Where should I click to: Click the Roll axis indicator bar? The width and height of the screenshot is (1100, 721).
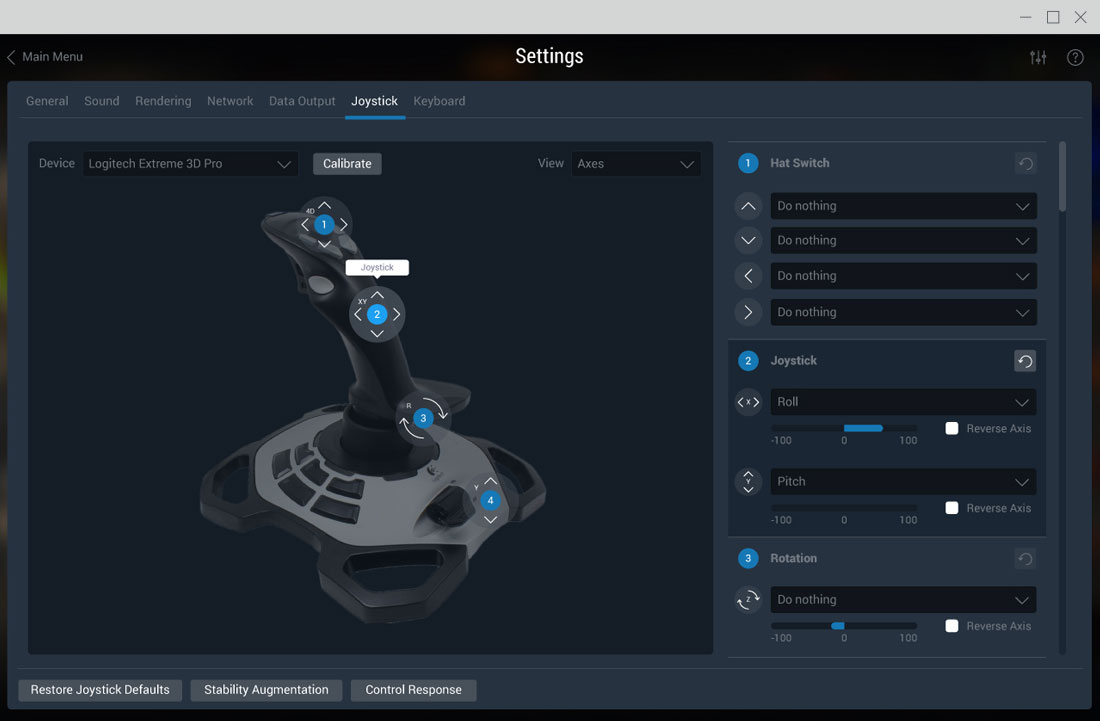tap(844, 428)
